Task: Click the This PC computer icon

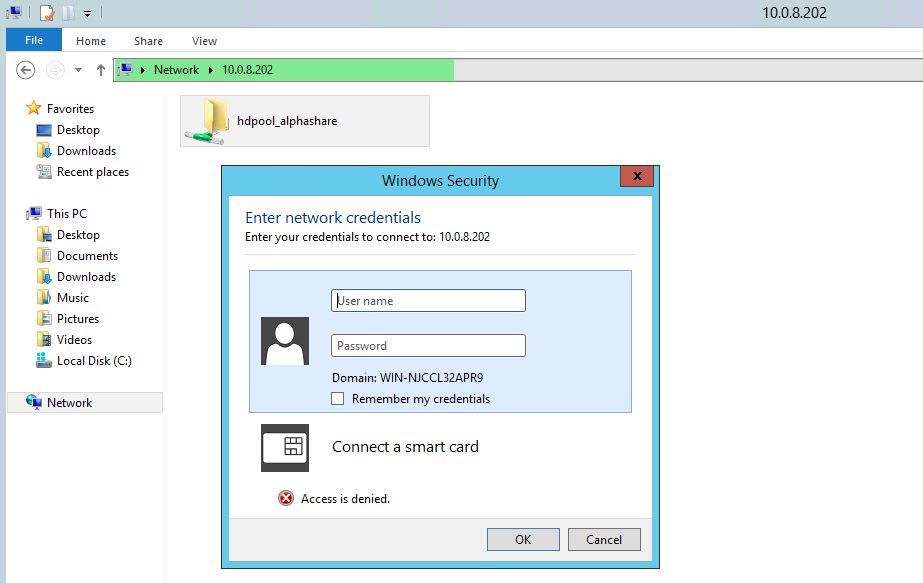Action: click(x=34, y=213)
